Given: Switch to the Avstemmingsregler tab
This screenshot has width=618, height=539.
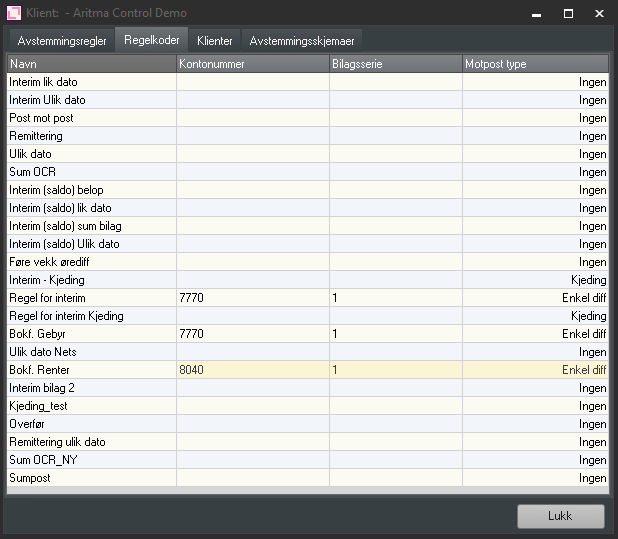Looking at the screenshot, I should (x=61, y=41).
